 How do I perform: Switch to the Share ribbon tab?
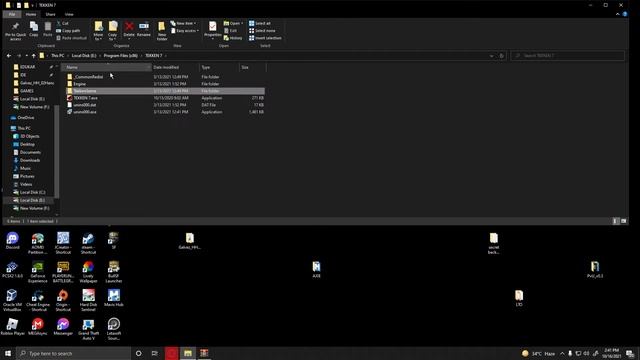(50, 14)
